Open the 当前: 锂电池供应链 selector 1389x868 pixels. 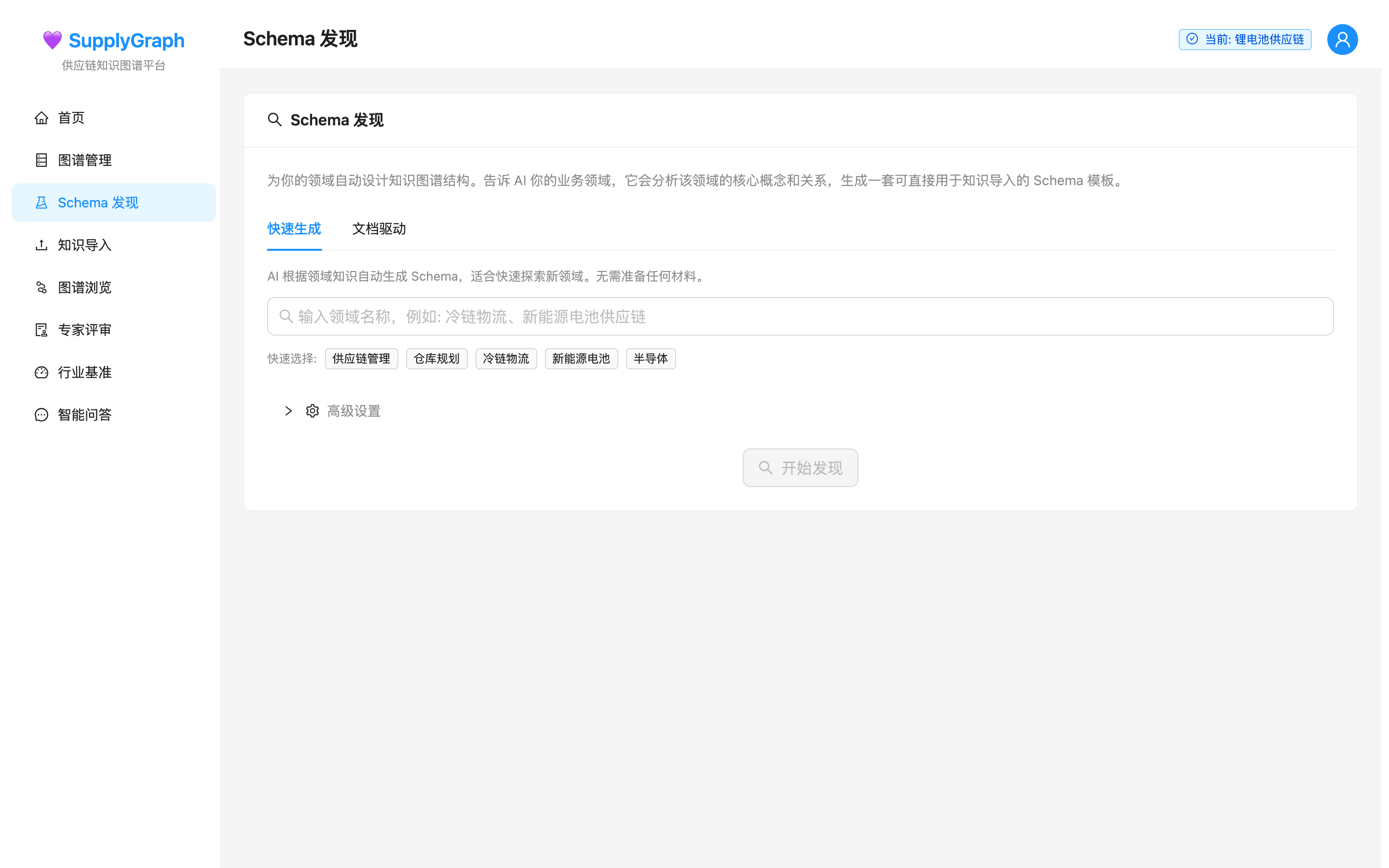tap(1244, 39)
